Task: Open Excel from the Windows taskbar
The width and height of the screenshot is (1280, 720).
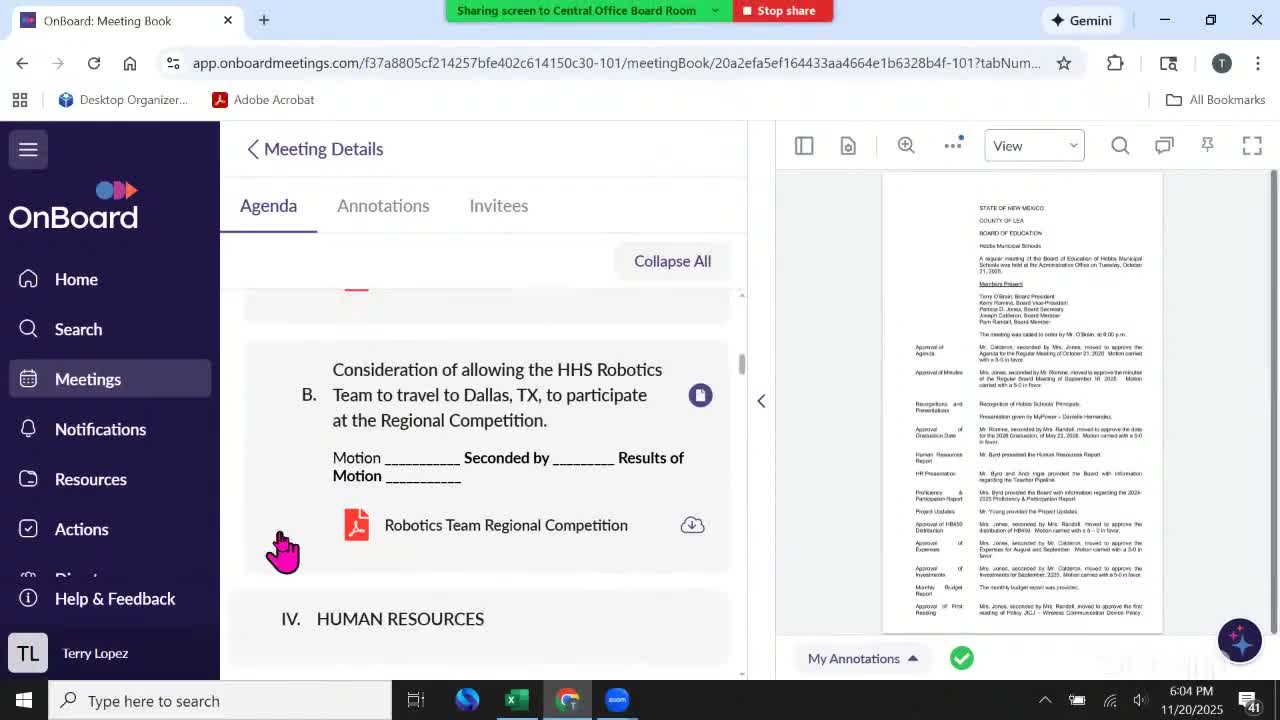Action: coord(516,700)
